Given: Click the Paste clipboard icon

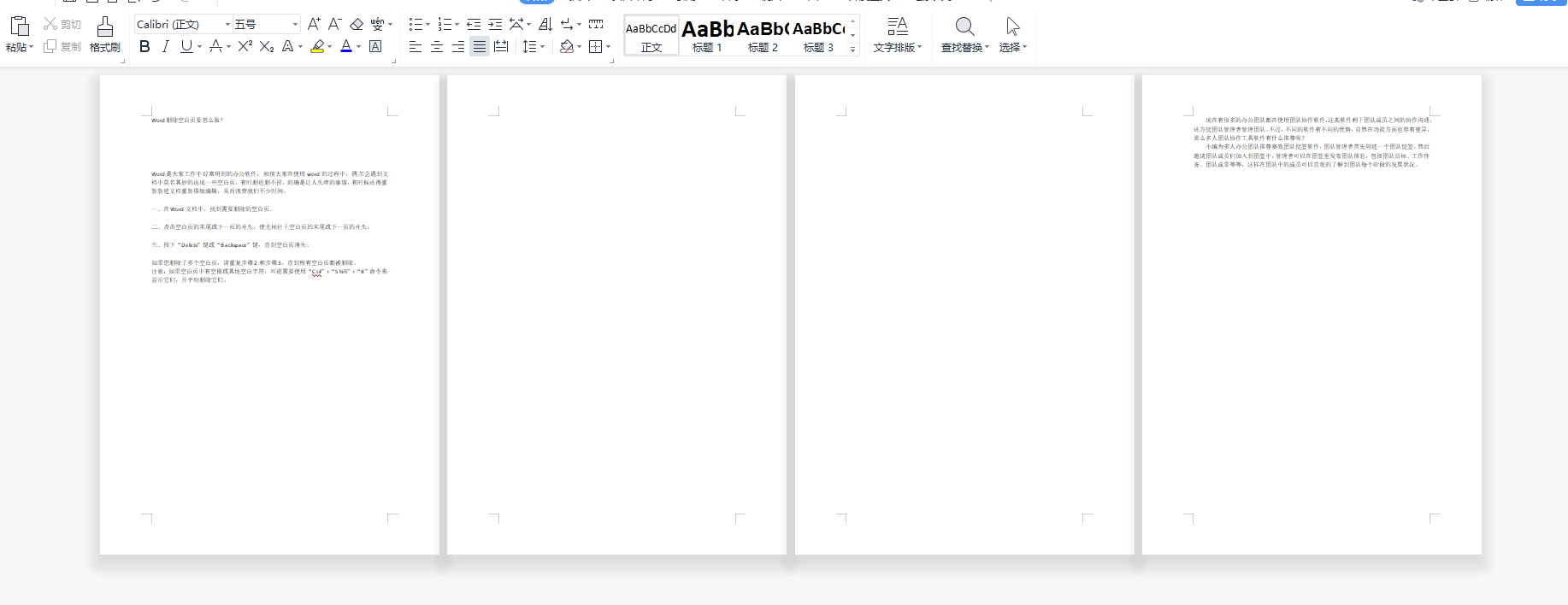Looking at the screenshot, I should (x=20, y=26).
